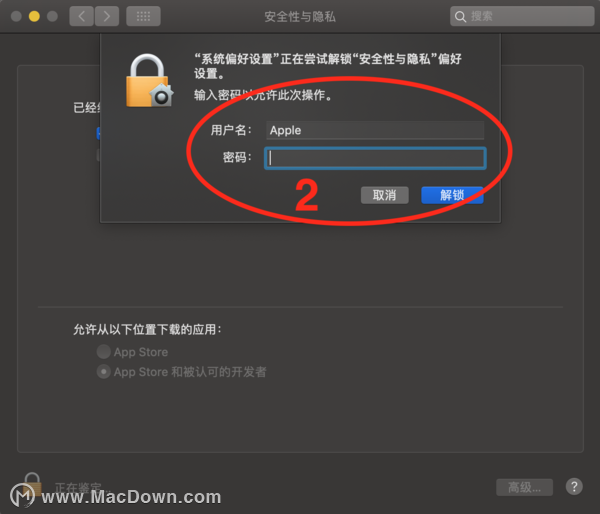Click the MacDown.com watermark logo
Screen dimensions: 600x514
point(22,495)
